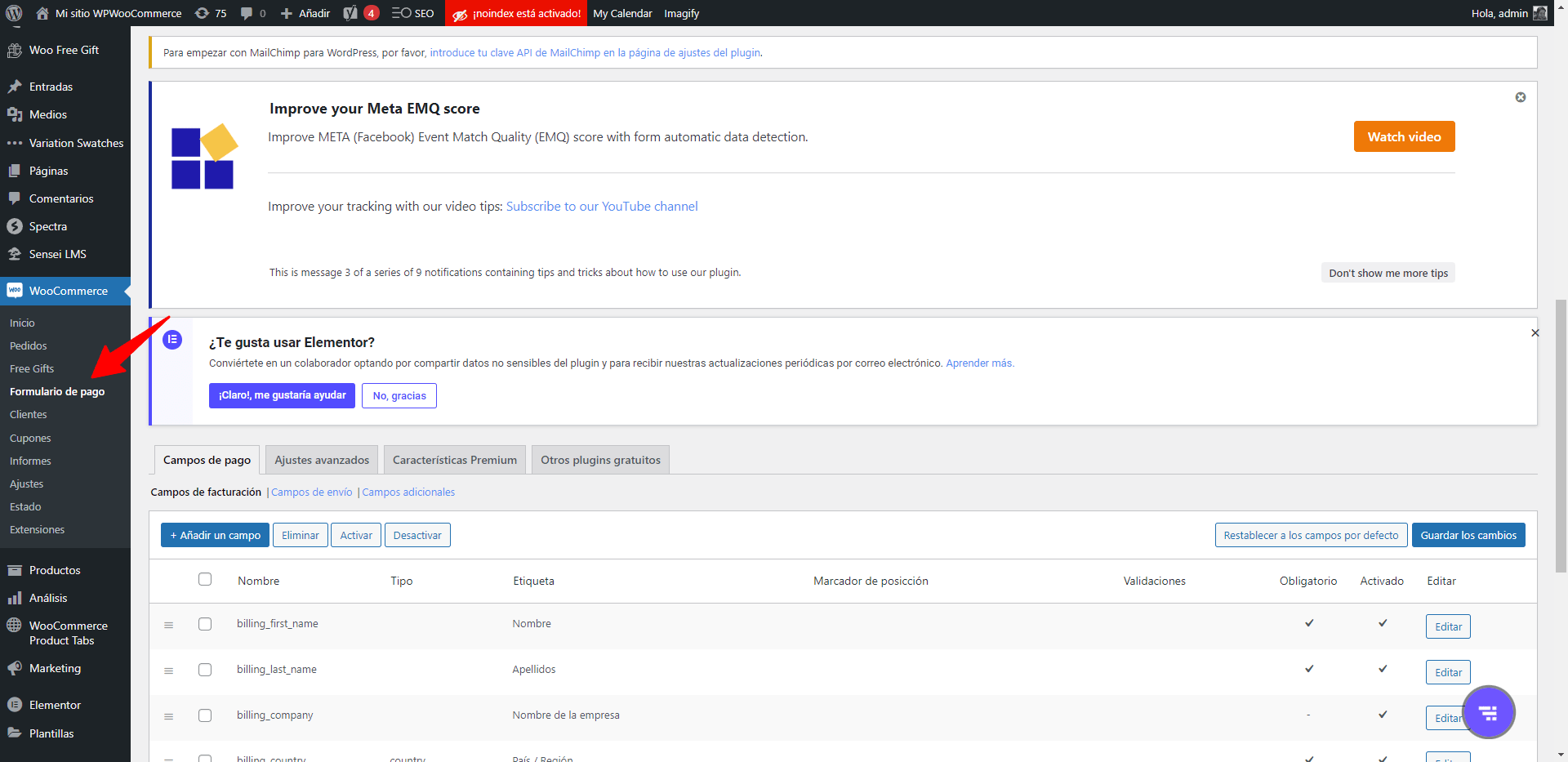1568x762 pixels.
Task: Open the Campos adicionales link
Action: 408,492
